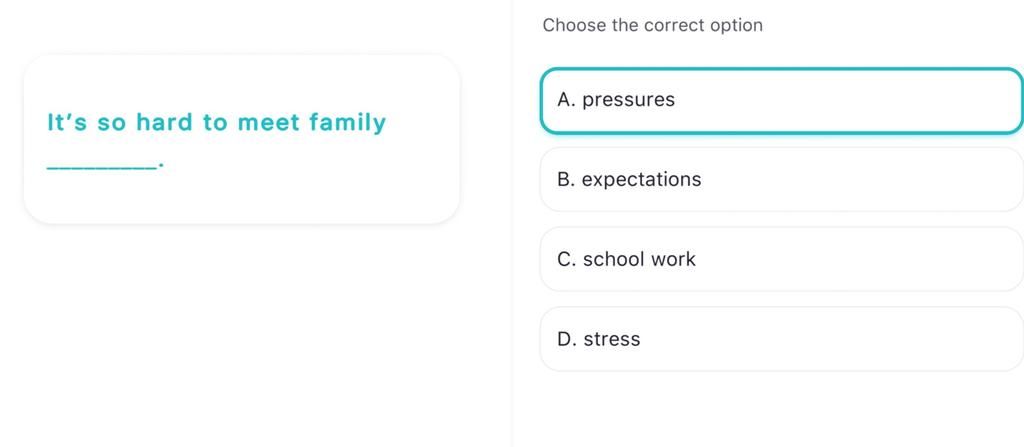Click the word 'stress' in the last option
The width and height of the screenshot is (1024, 447).
click(x=611, y=340)
